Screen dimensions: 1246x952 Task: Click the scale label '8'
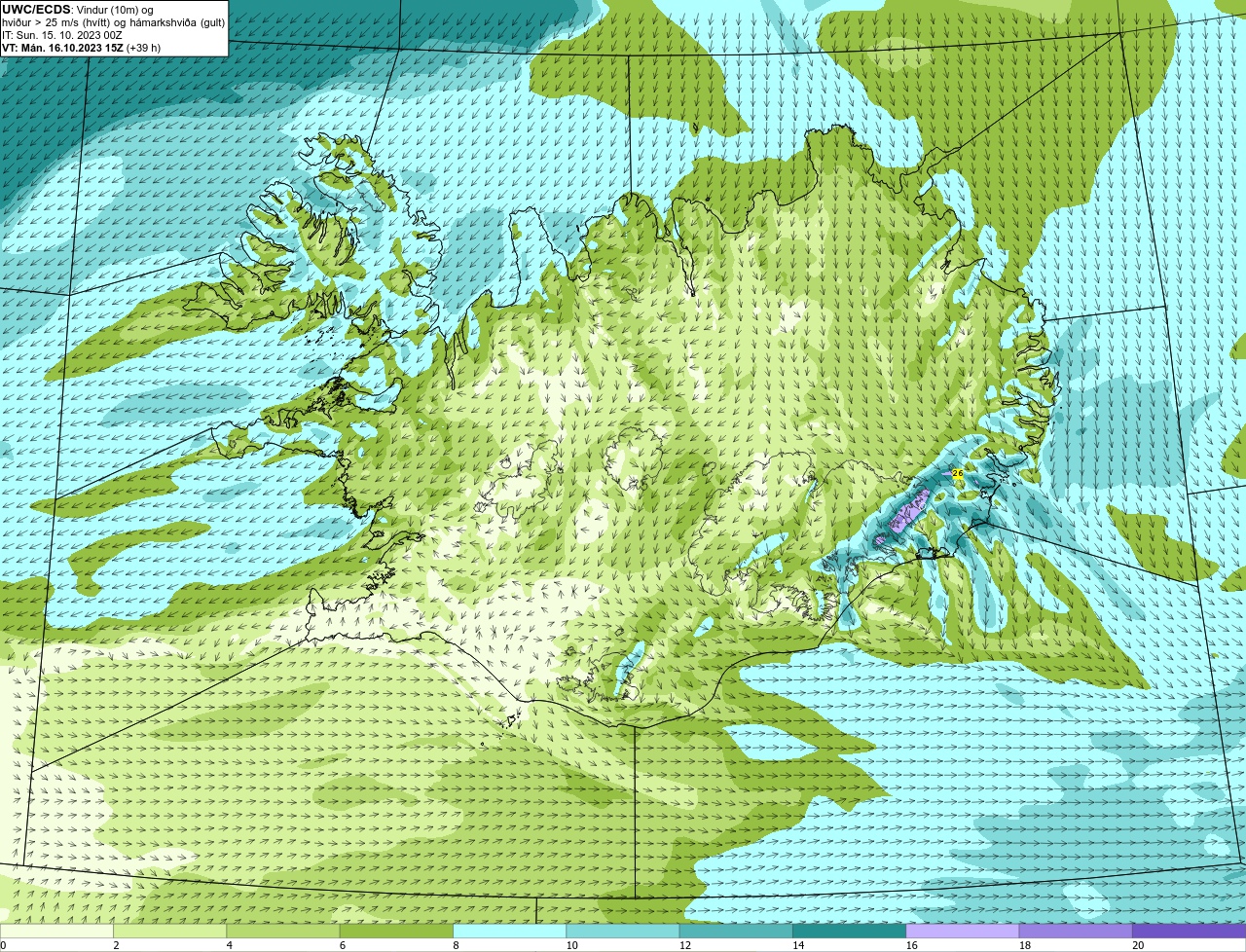point(456,945)
